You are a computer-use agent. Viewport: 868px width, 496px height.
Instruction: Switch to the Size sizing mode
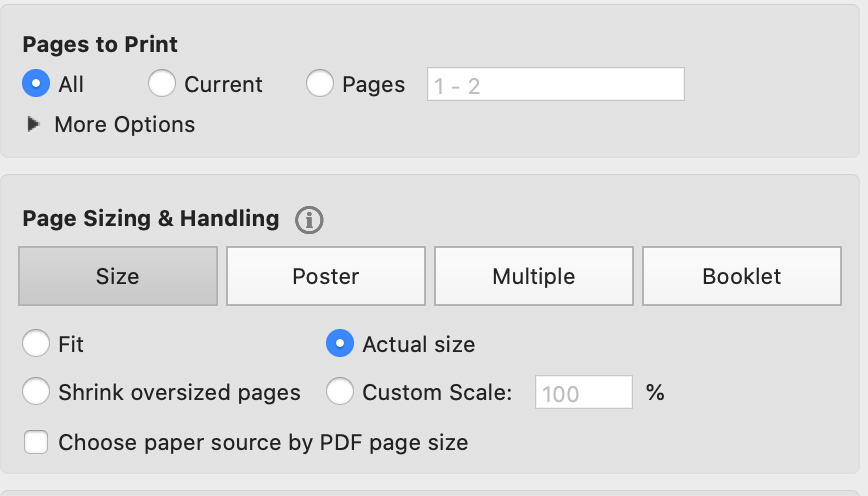[118, 276]
